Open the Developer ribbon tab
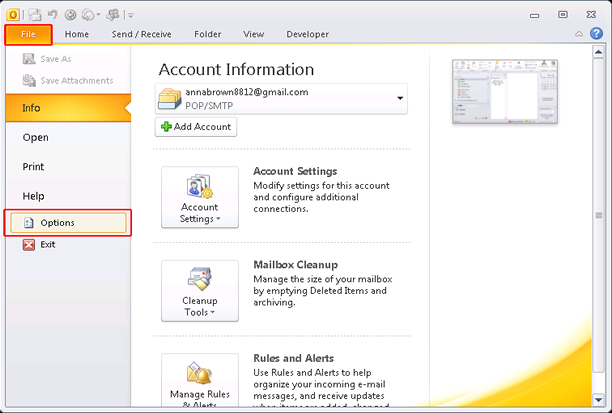612x413 pixels. [x=308, y=34]
